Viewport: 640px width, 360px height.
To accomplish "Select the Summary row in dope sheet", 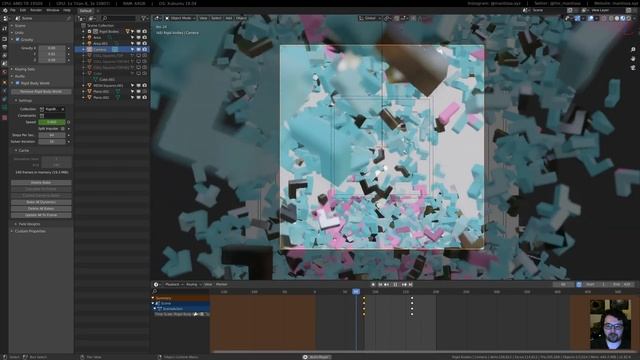I will click(181, 298).
